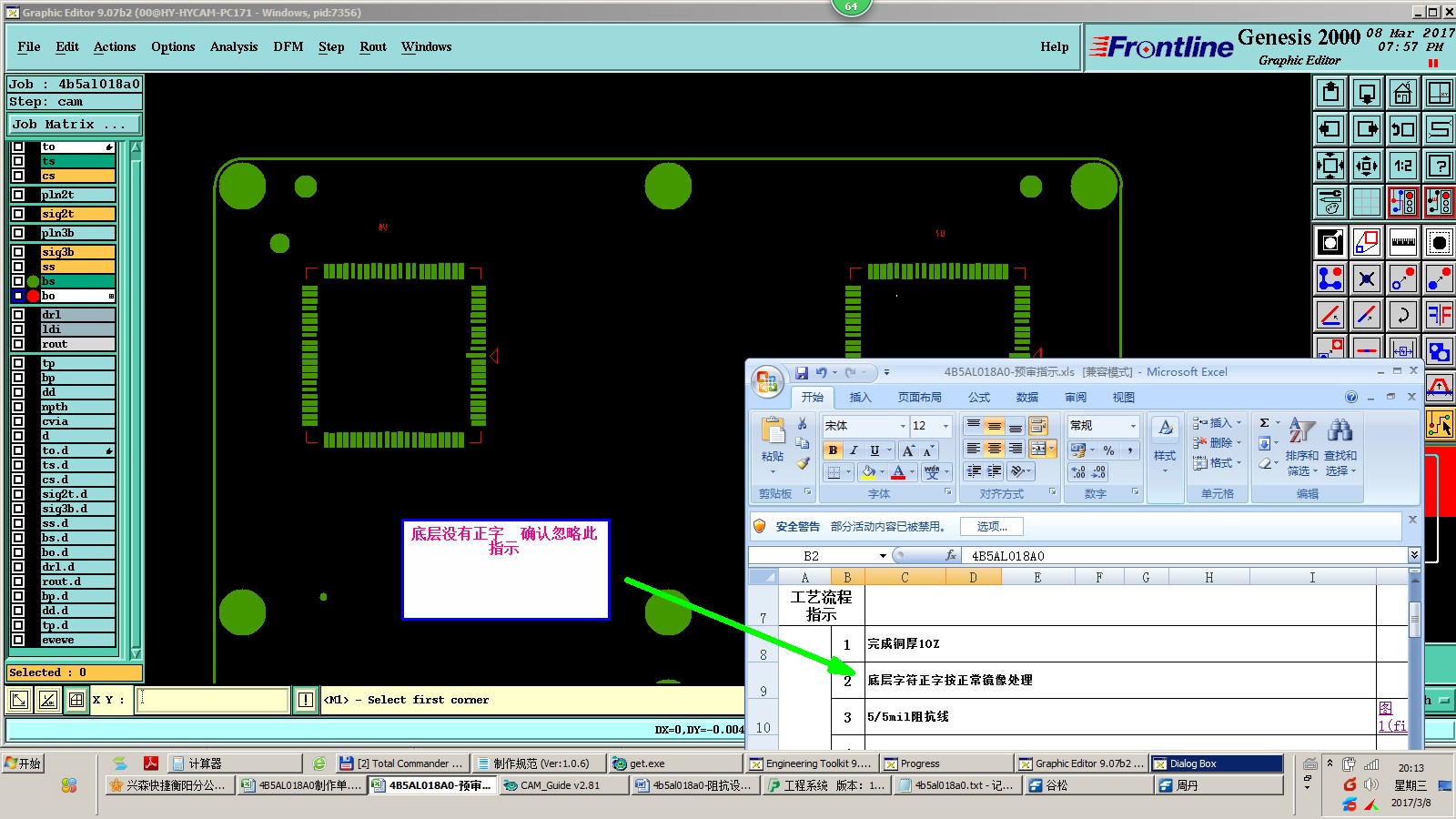
Task: Open the wrench and palette options icon
Action: [x=1330, y=202]
